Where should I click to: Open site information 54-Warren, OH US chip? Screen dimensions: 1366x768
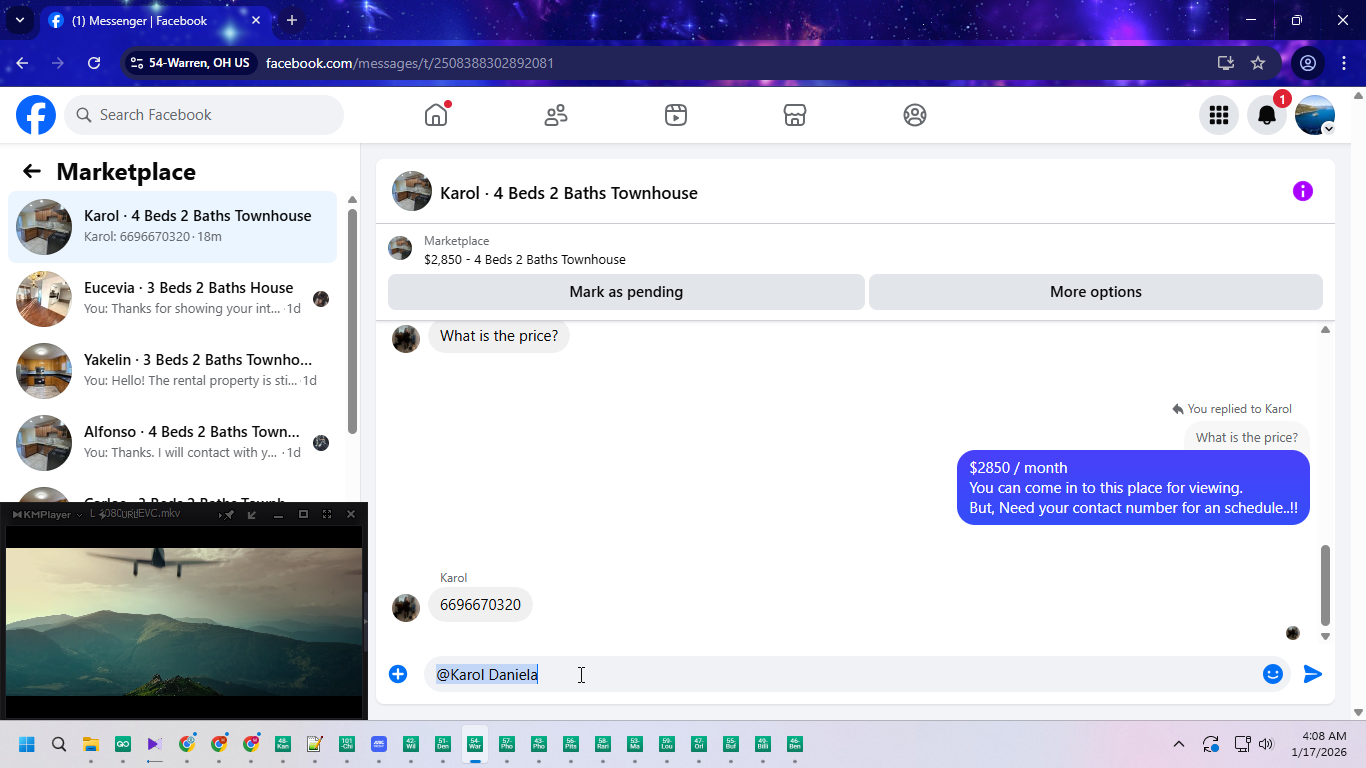(190, 63)
